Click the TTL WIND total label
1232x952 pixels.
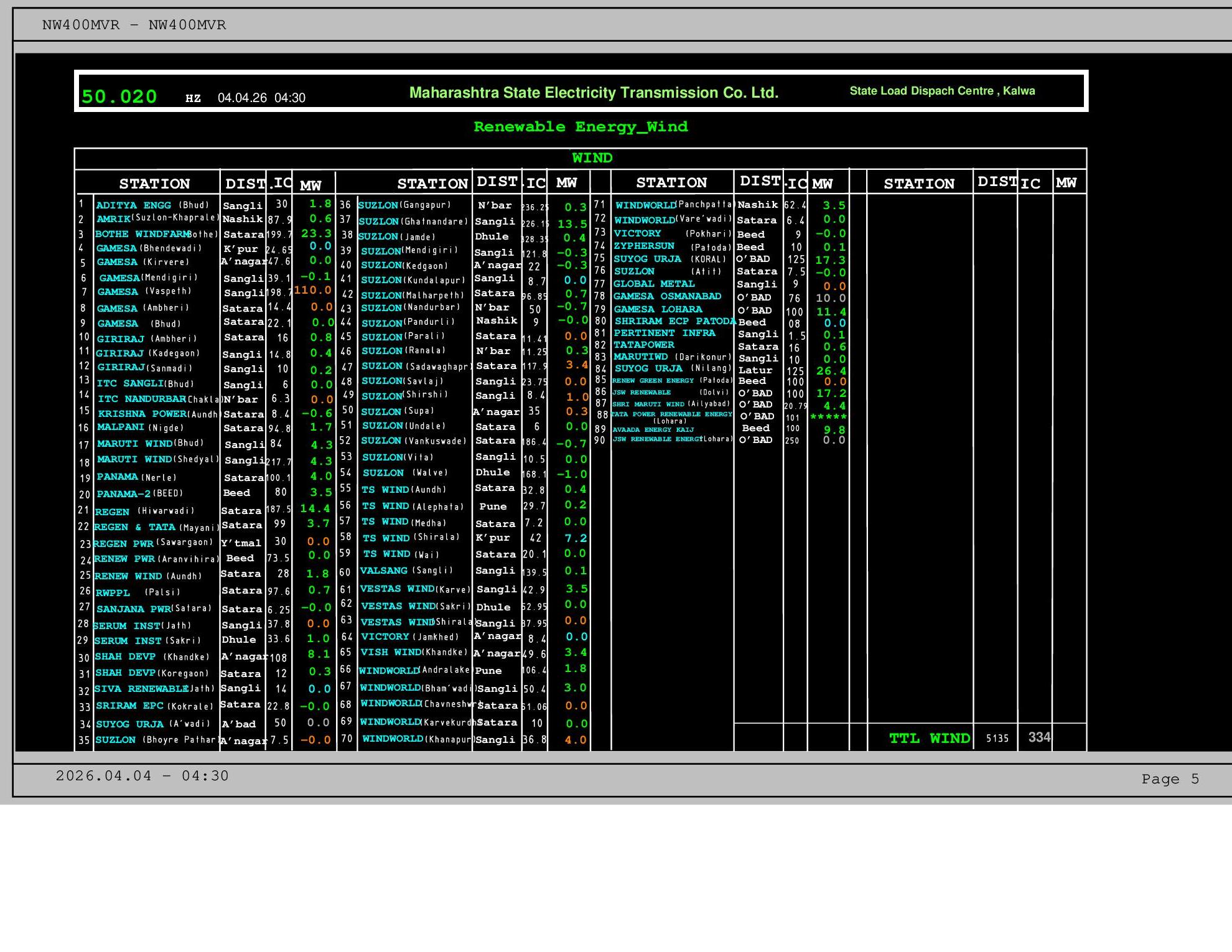929,738
